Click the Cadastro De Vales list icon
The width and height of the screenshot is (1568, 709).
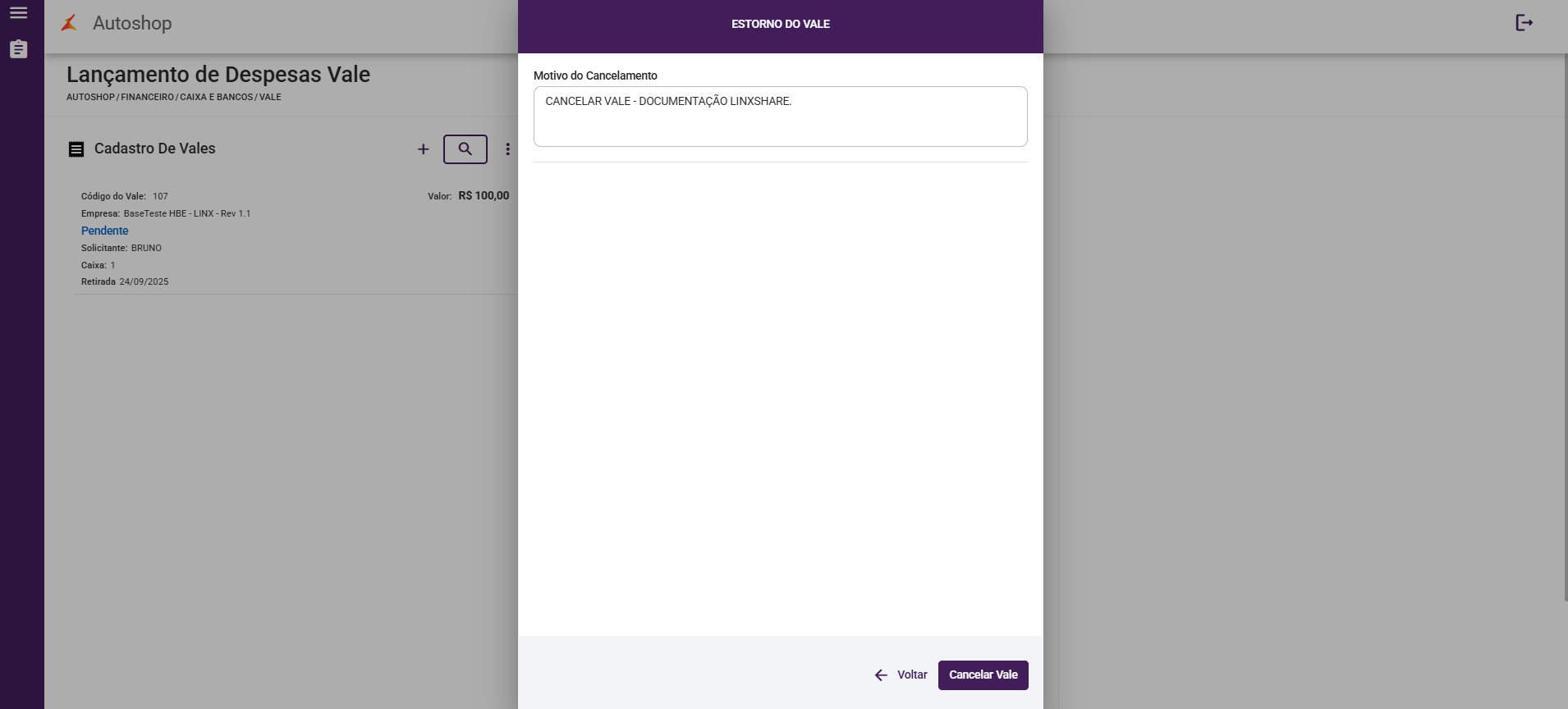point(76,149)
